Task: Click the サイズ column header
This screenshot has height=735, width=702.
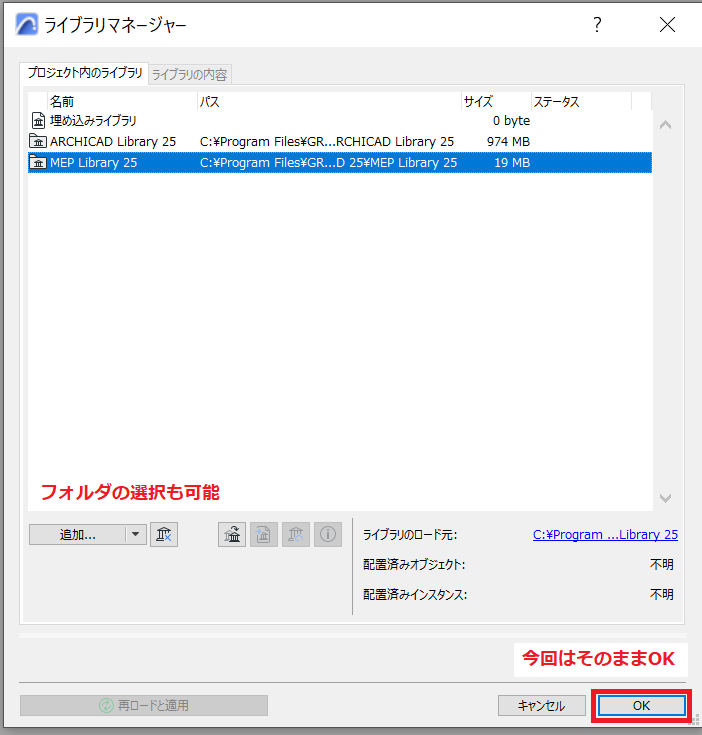Action: [x=496, y=101]
